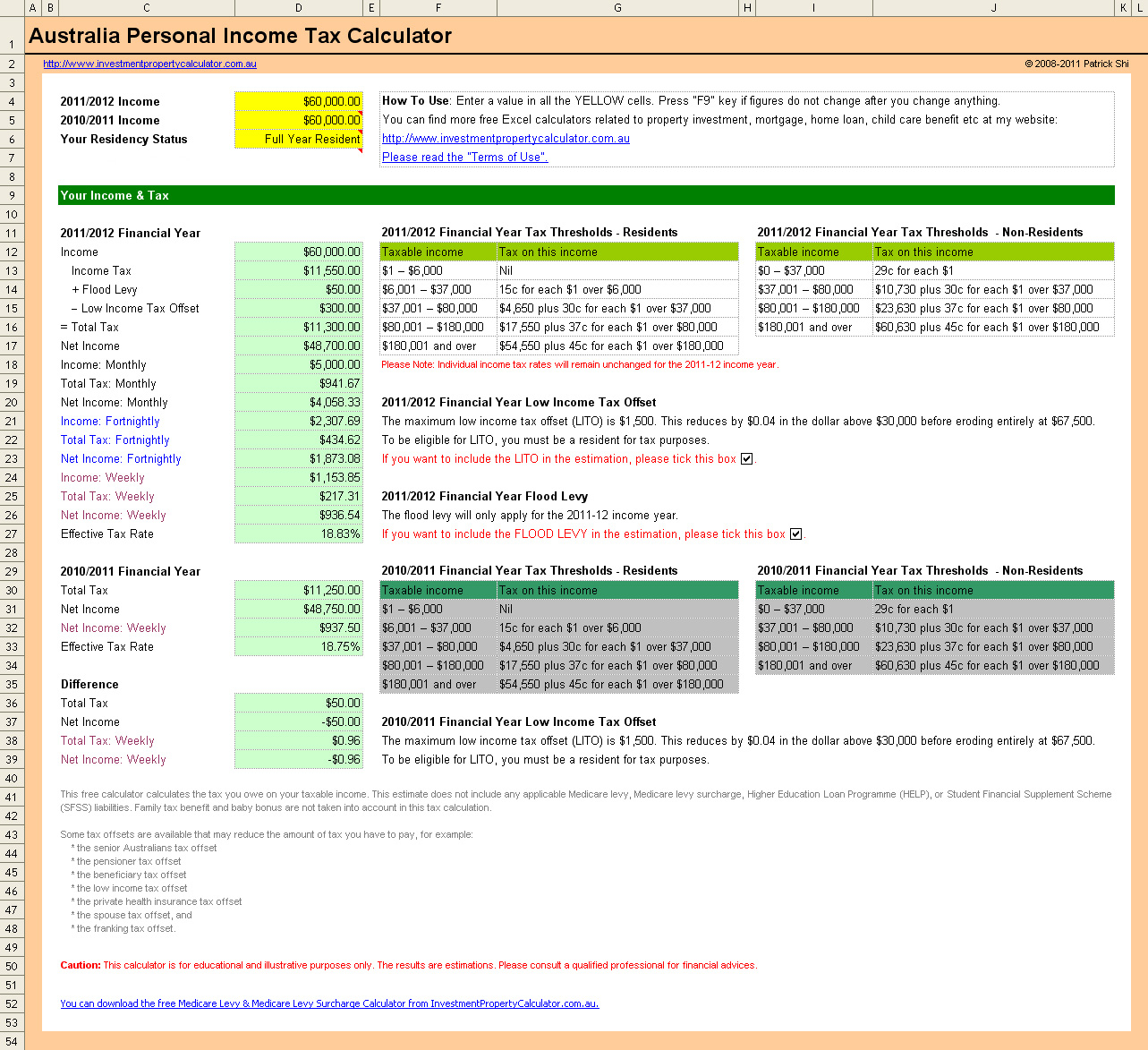The image size is (1148, 1050).
Task: Select the Australia Personal Income Tax Calculator title
Action: [242, 36]
